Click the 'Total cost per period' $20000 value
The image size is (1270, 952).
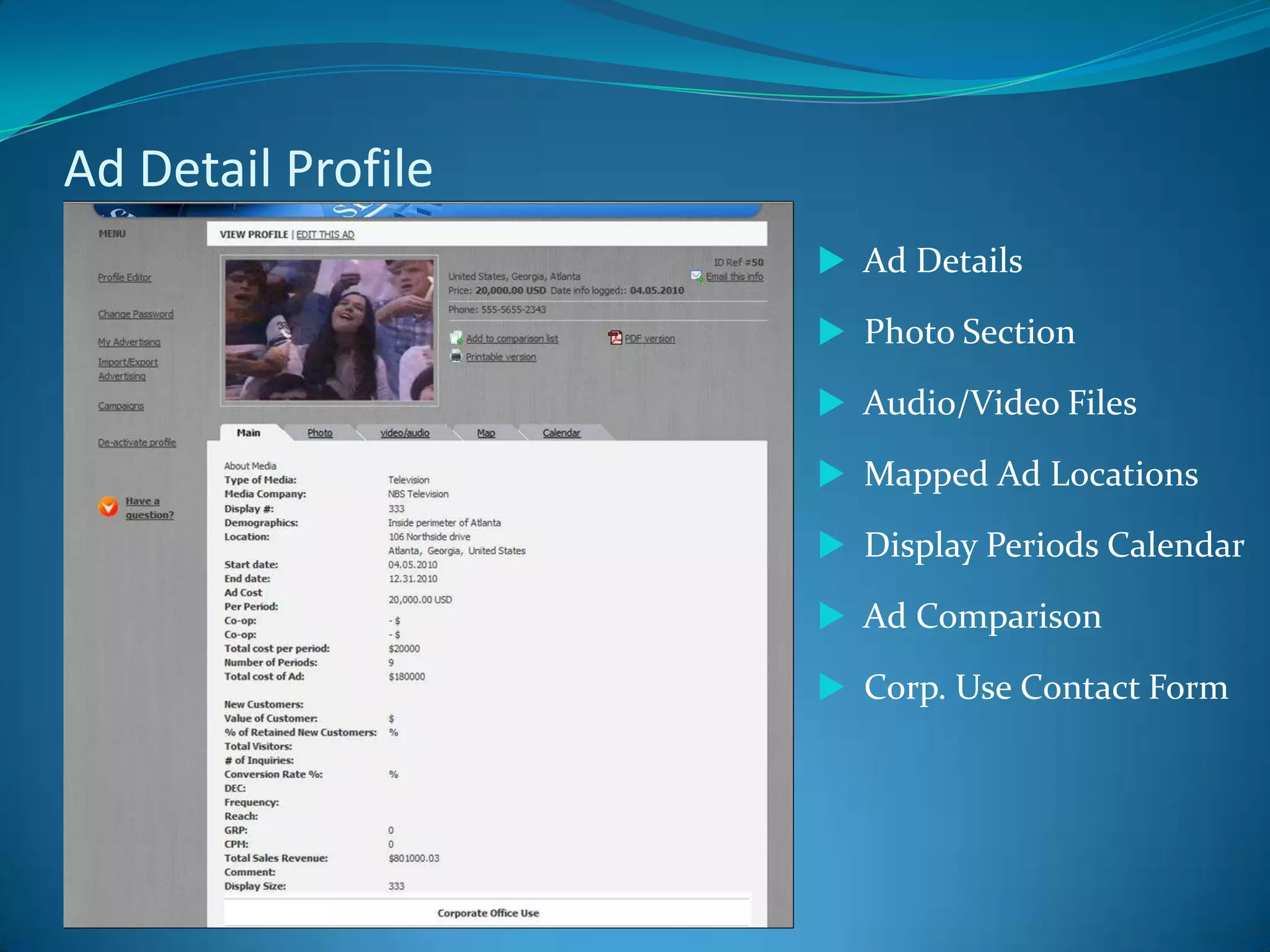(x=404, y=648)
